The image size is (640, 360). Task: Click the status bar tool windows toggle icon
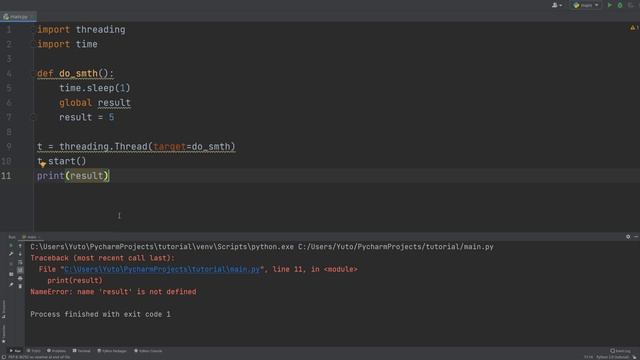pos(4,357)
